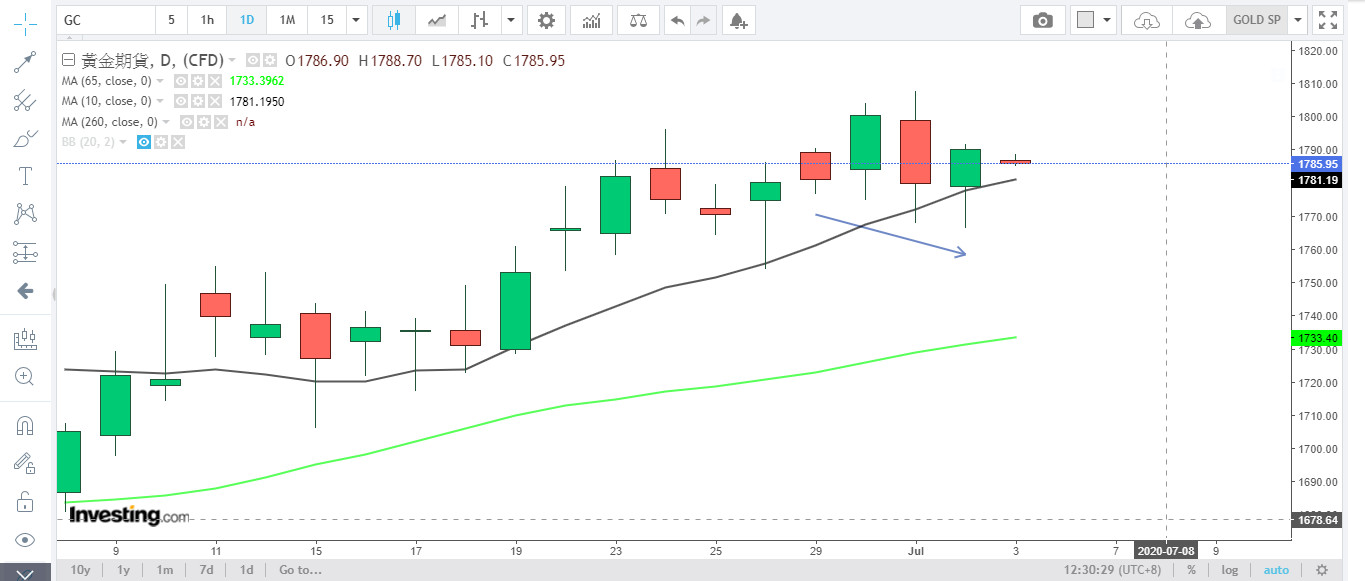Hide the MA 10 indicator
This screenshot has width=1365, height=581.
[181, 101]
